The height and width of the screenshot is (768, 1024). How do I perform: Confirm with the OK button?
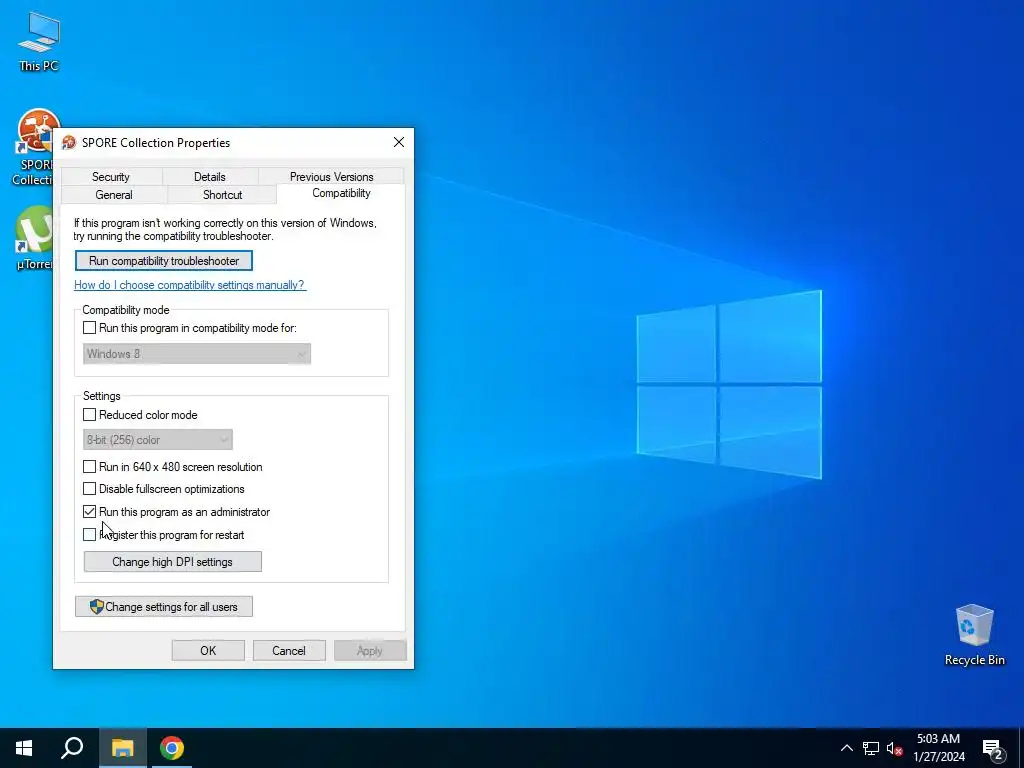[x=208, y=650]
